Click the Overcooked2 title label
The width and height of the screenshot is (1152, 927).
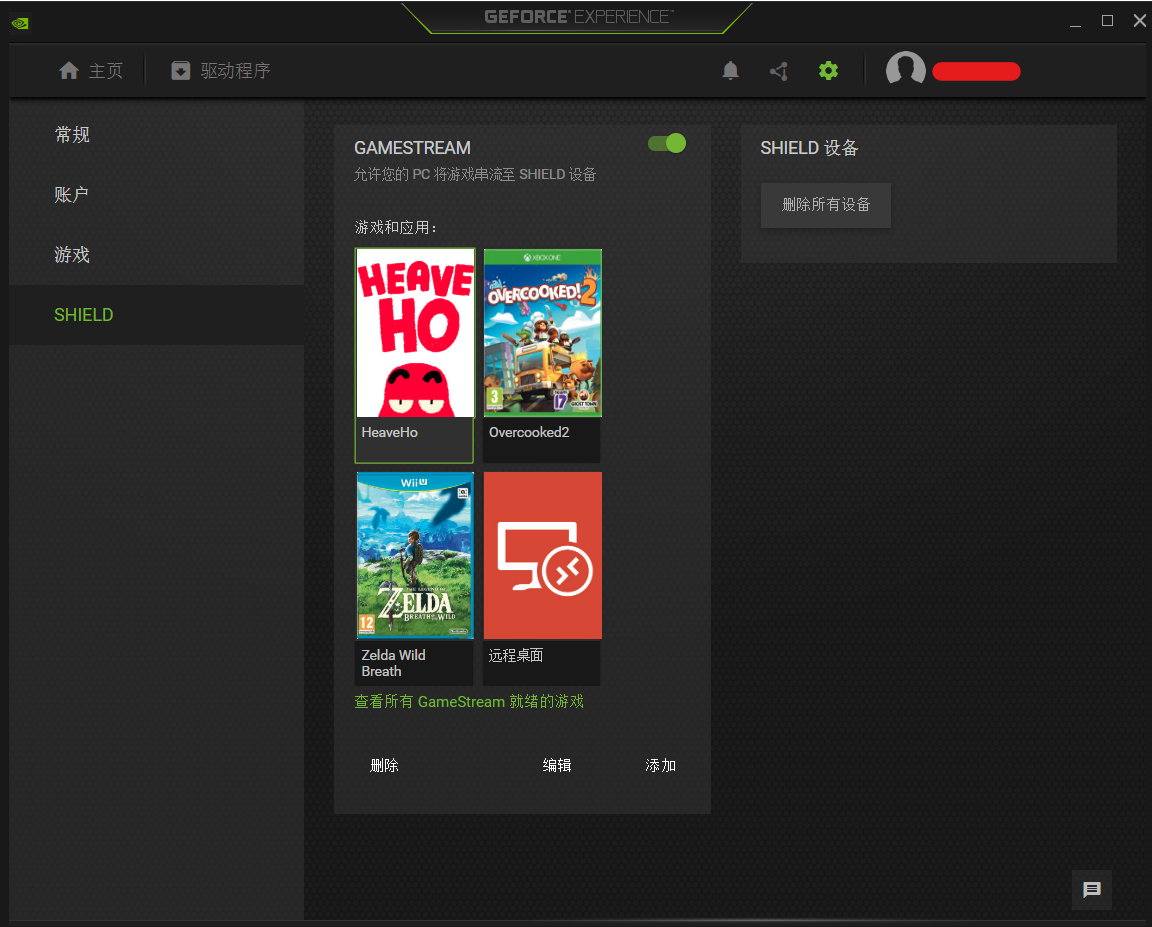coord(529,433)
